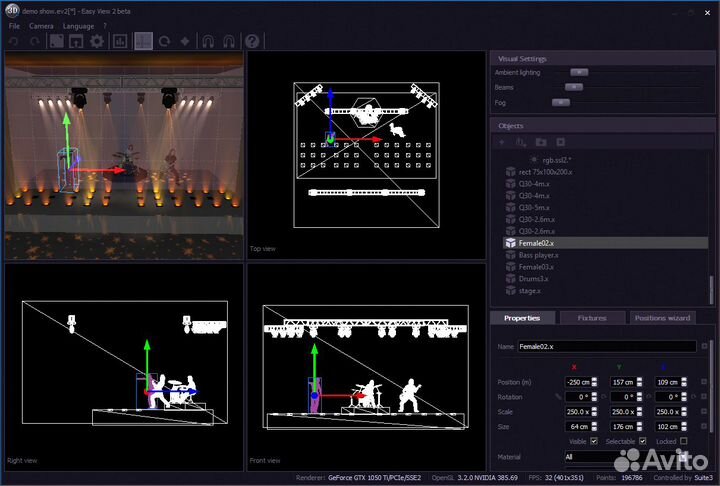Viewport: 720px width, 486px height.
Task: Click the undo arrow in the toolbar
Action: tap(13, 41)
